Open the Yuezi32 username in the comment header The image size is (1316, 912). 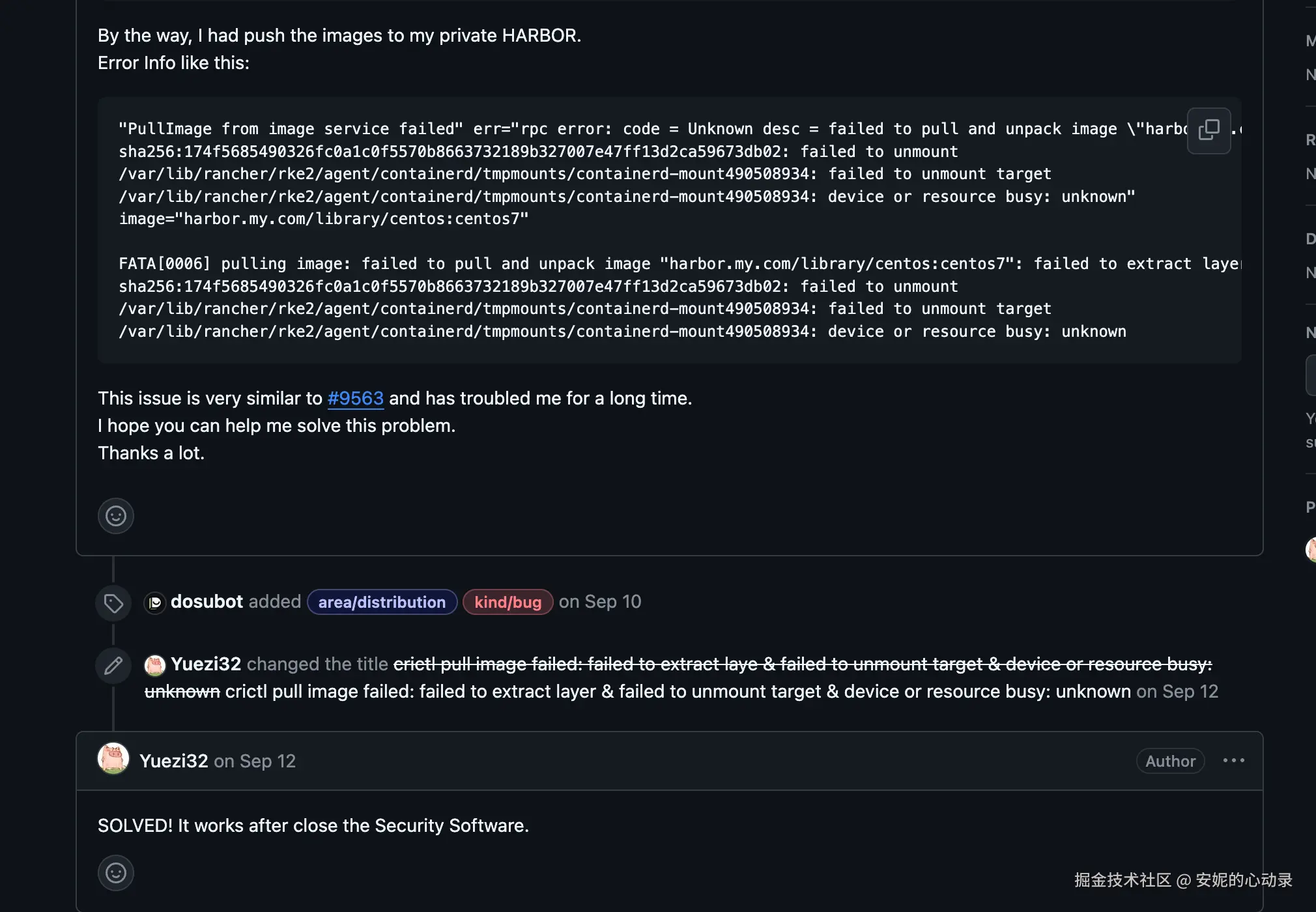[173, 761]
